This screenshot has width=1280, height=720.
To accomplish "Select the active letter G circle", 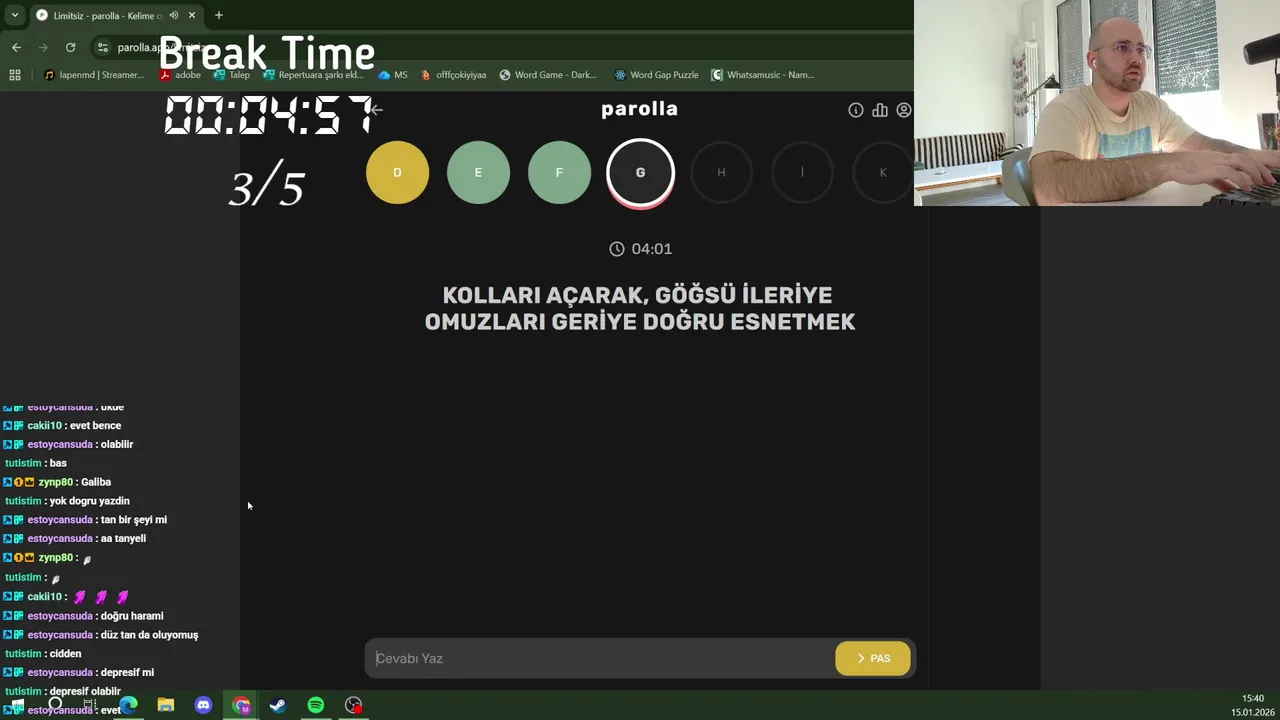I will [640, 173].
